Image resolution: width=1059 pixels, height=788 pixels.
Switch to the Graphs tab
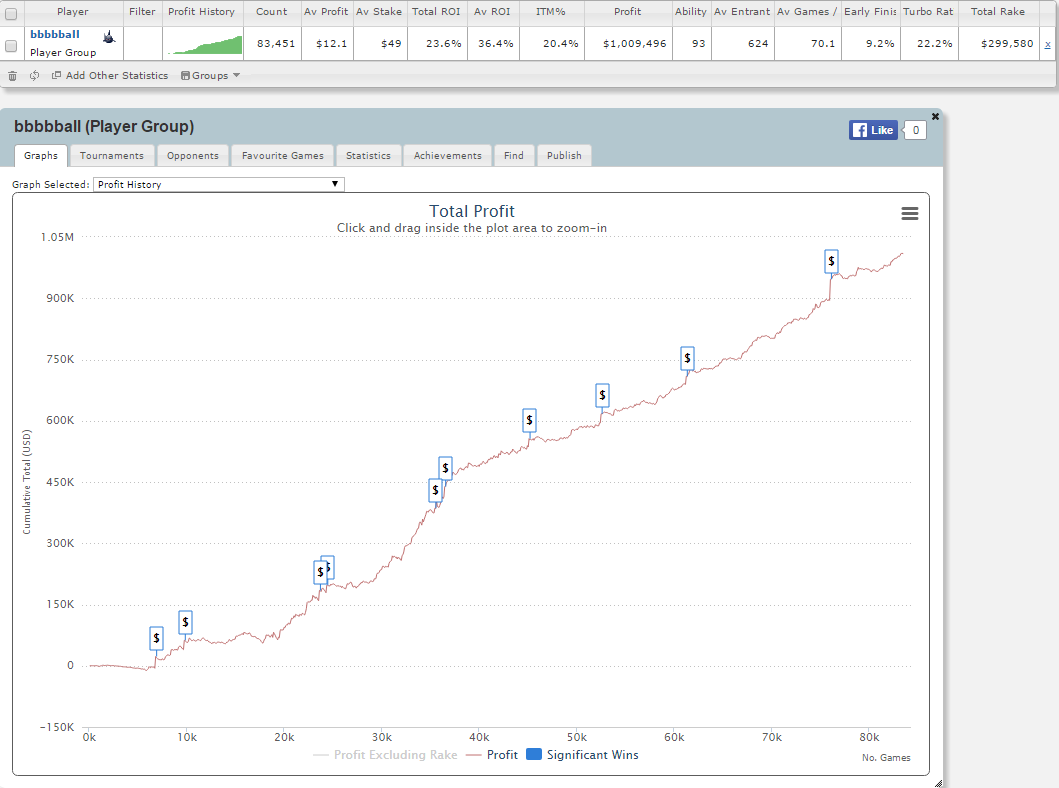(41, 155)
